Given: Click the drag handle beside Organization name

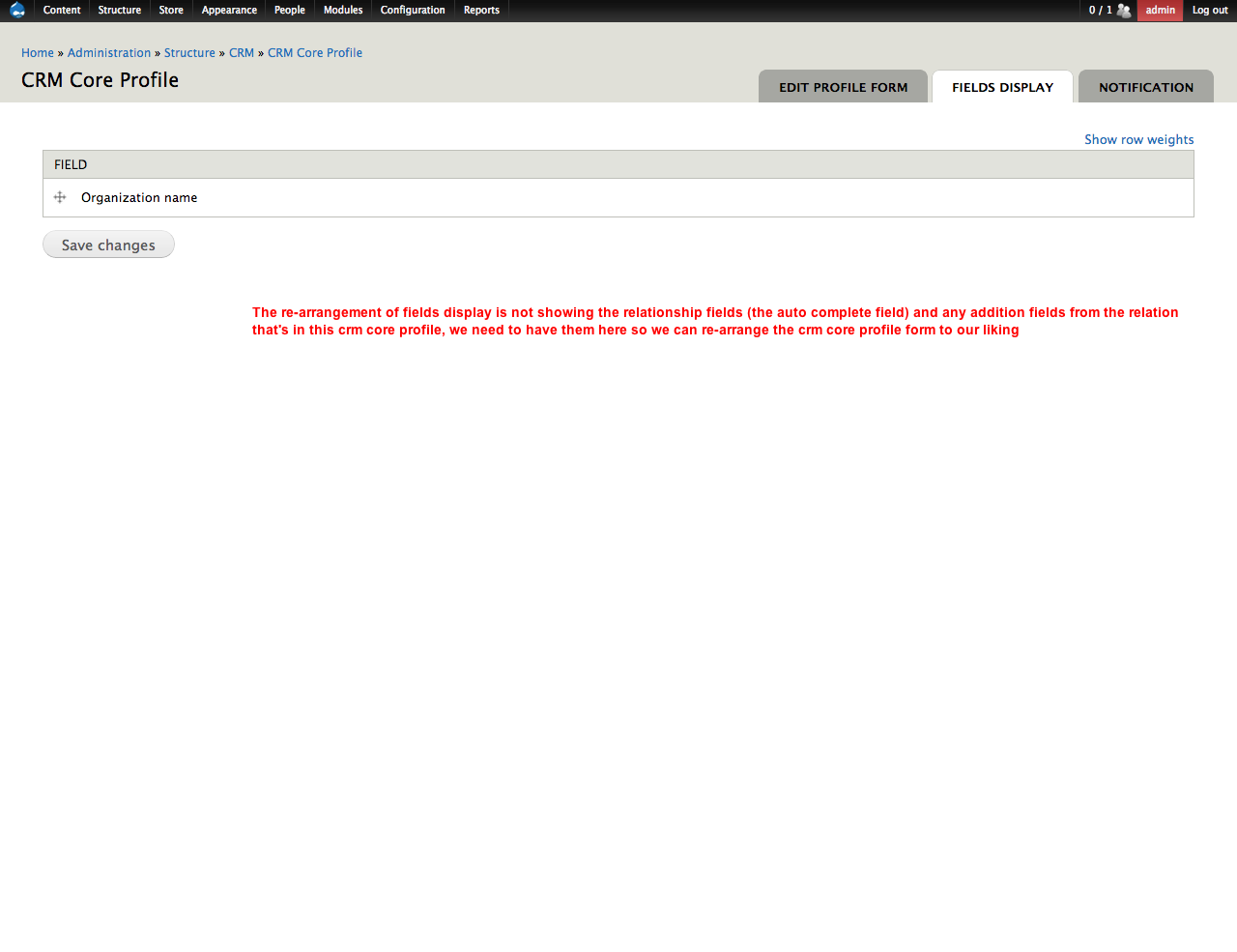Looking at the screenshot, I should click(x=60, y=197).
